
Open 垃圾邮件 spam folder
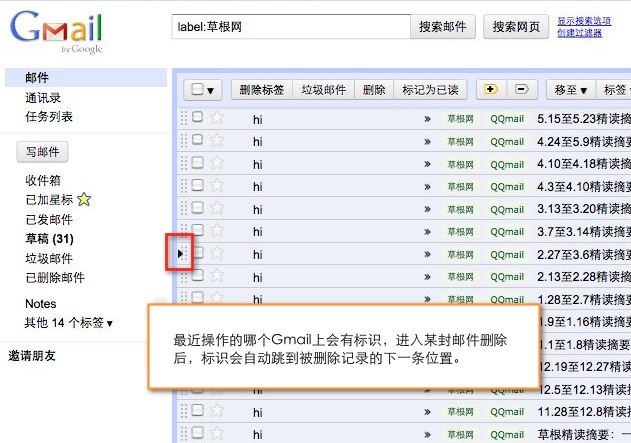[49, 258]
